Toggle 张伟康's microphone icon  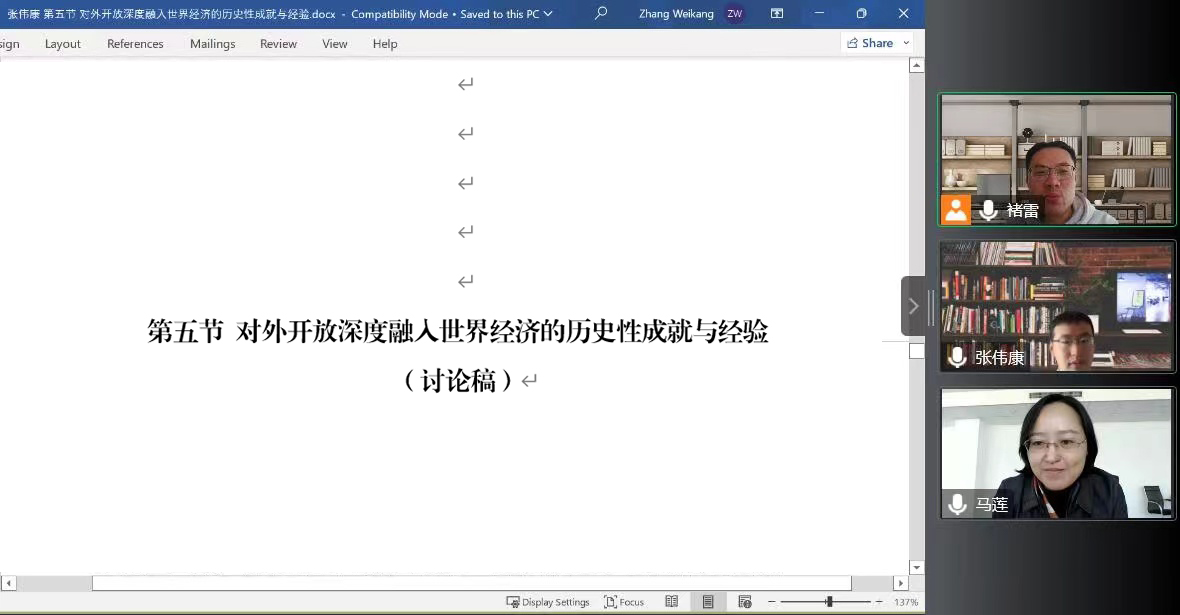pos(957,357)
